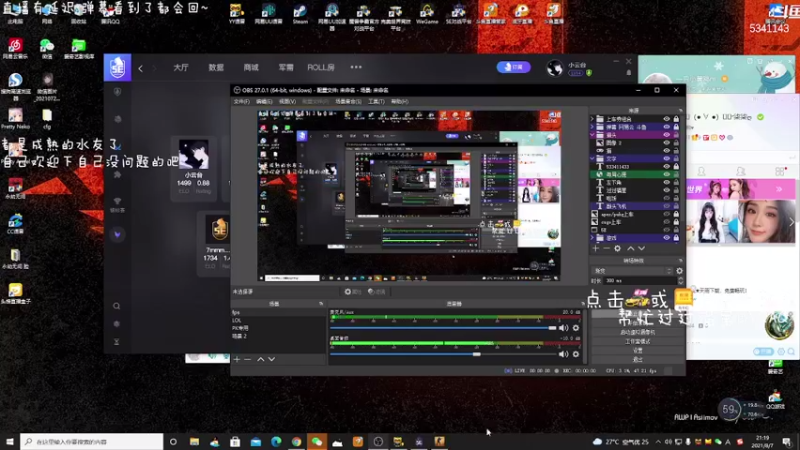Open OBS scene transition settings gear
800x450 pixels.
pyautogui.click(x=679, y=271)
